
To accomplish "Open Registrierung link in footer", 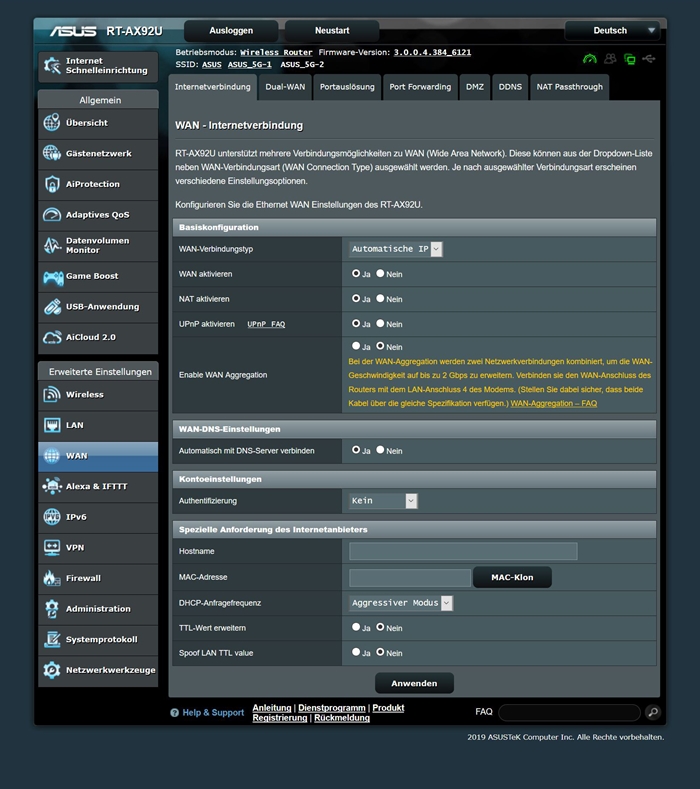I will tap(280, 718).
